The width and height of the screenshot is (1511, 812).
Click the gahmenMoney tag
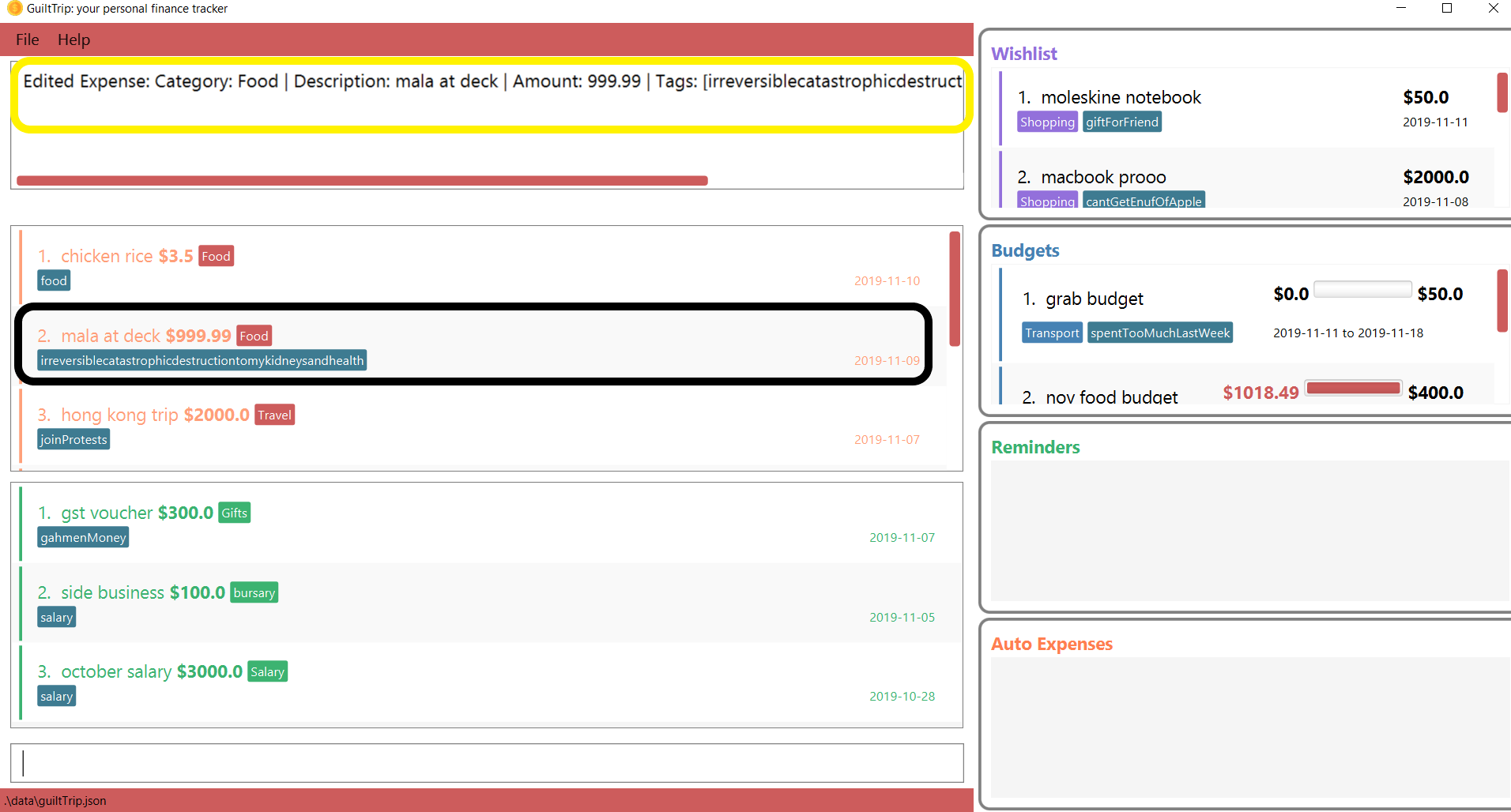pos(83,537)
